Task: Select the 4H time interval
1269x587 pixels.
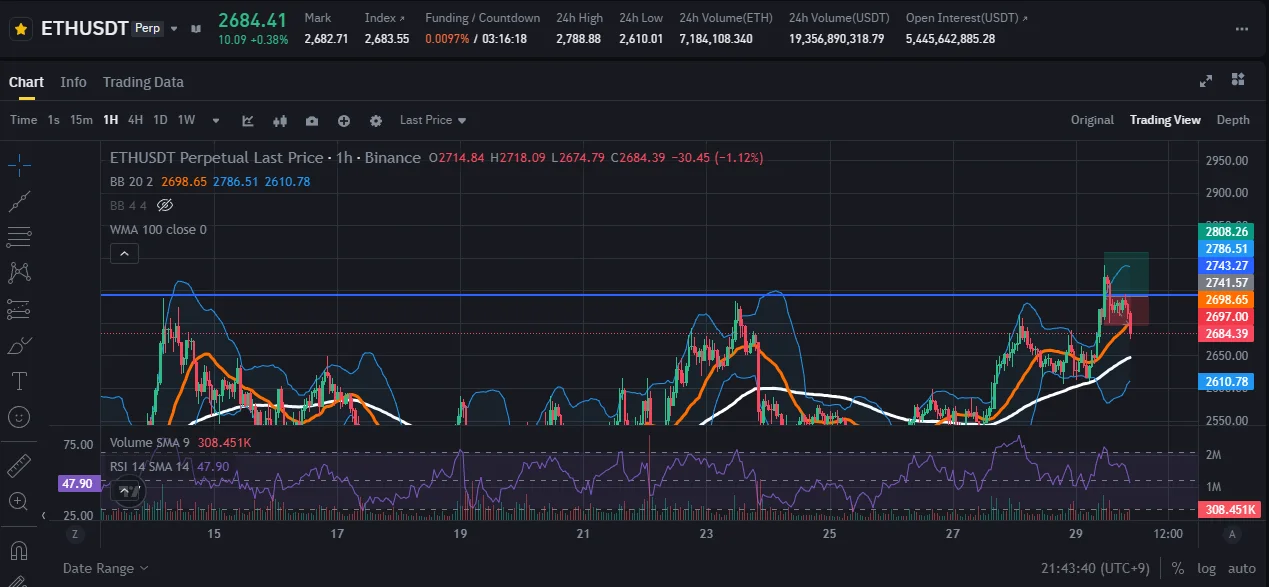Action: pos(135,120)
